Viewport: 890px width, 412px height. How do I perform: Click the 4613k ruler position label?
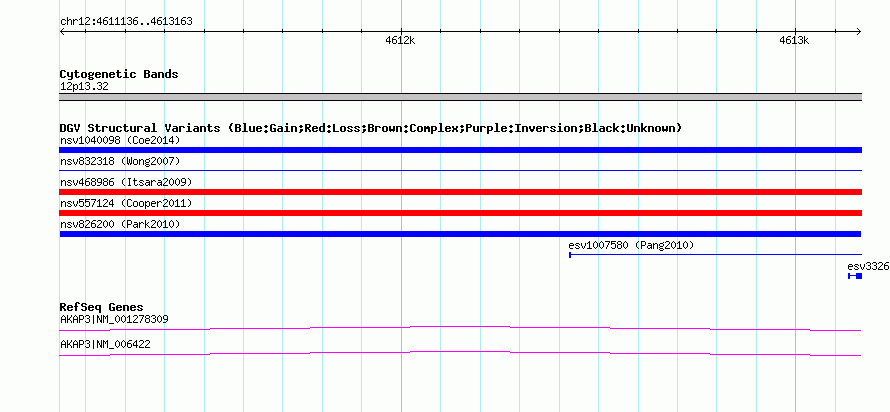point(794,40)
